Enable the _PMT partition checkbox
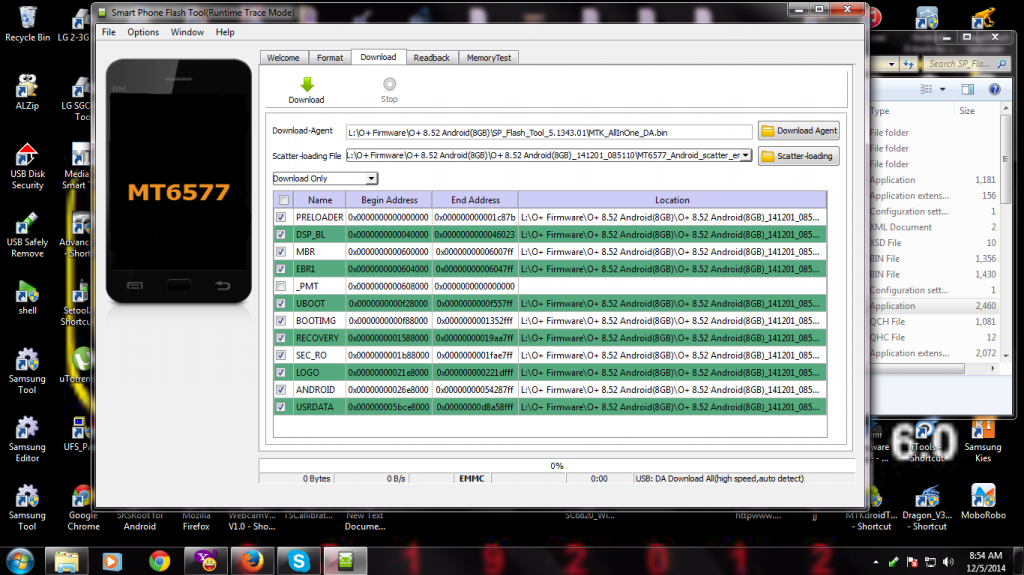 click(x=281, y=286)
